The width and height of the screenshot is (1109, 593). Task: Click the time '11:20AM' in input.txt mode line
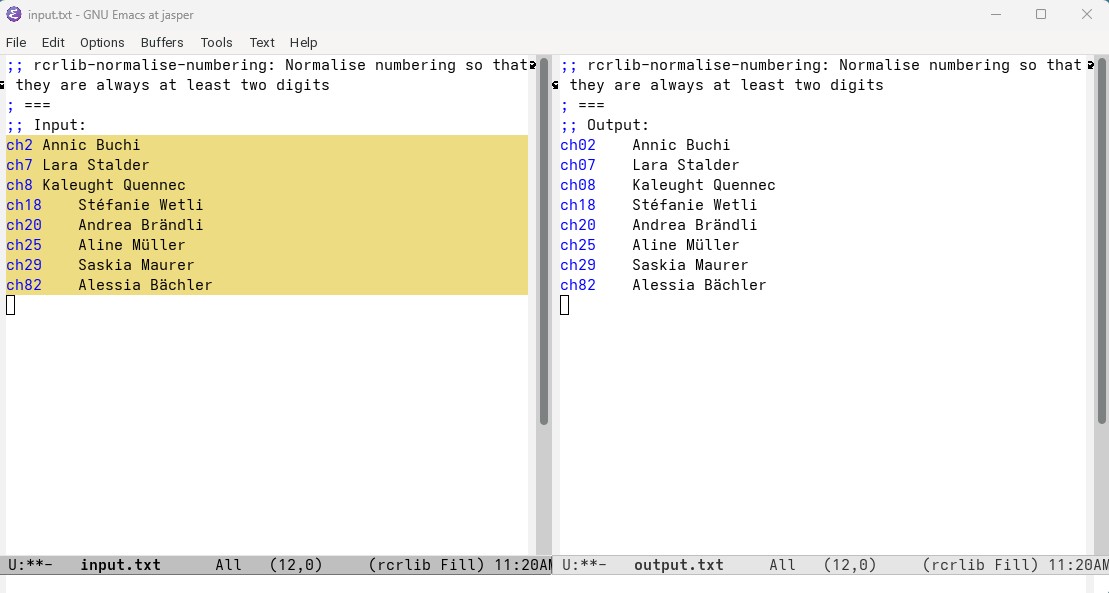523,565
